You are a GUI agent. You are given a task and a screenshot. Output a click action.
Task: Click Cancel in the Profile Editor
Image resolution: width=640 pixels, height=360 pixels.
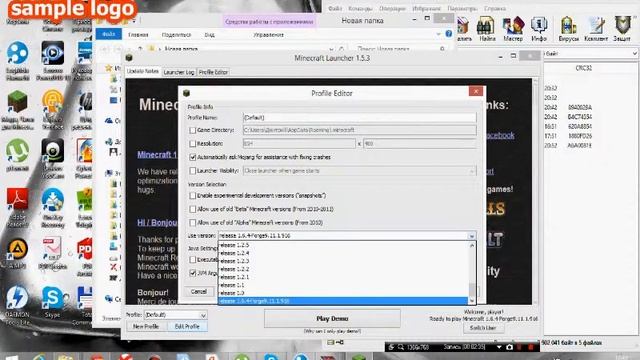click(199, 291)
